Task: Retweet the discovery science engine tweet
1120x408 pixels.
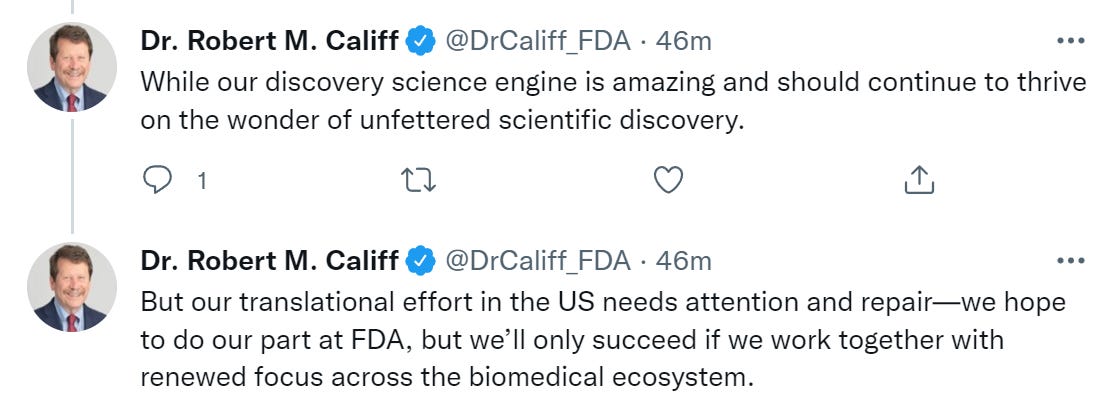Action: (418, 180)
